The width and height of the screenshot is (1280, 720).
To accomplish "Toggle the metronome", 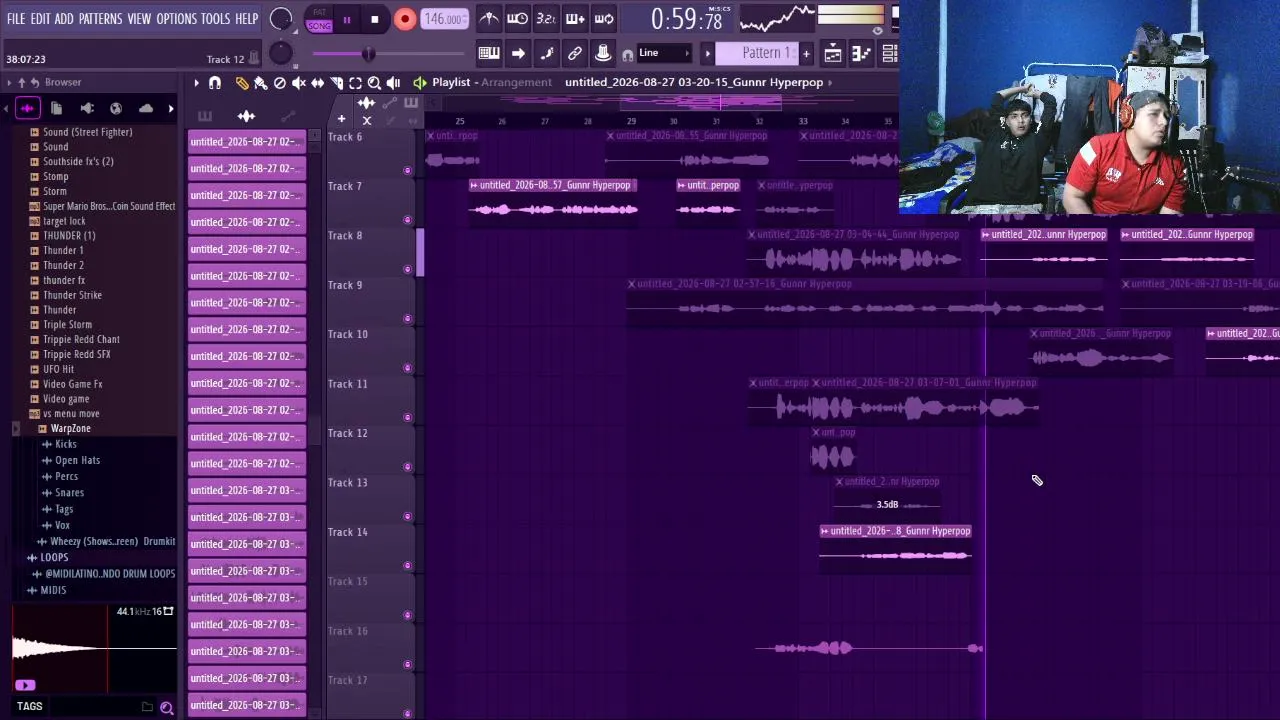I will point(489,19).
